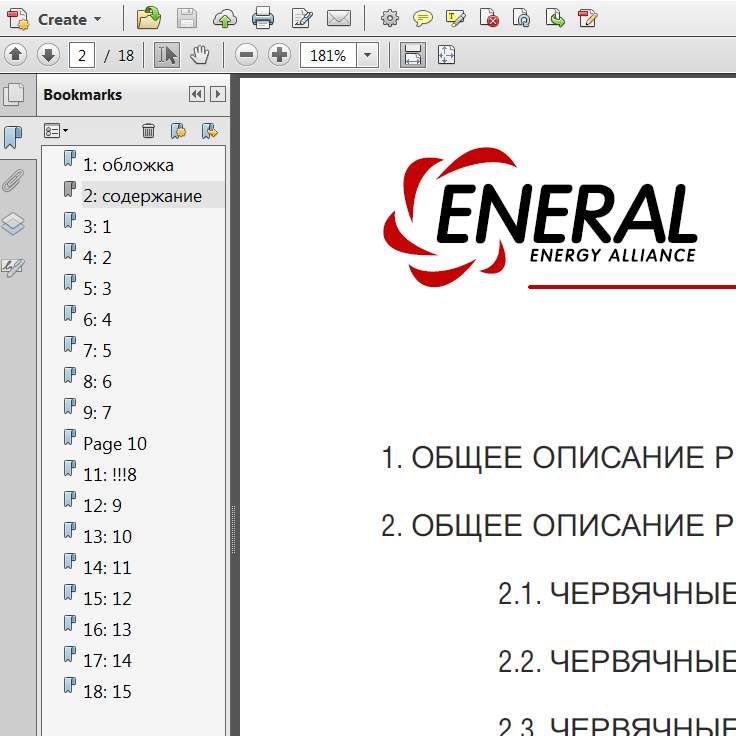The image size is (736, 736).
Task: Open the Signatures panel icon
Action: [13, 267]
